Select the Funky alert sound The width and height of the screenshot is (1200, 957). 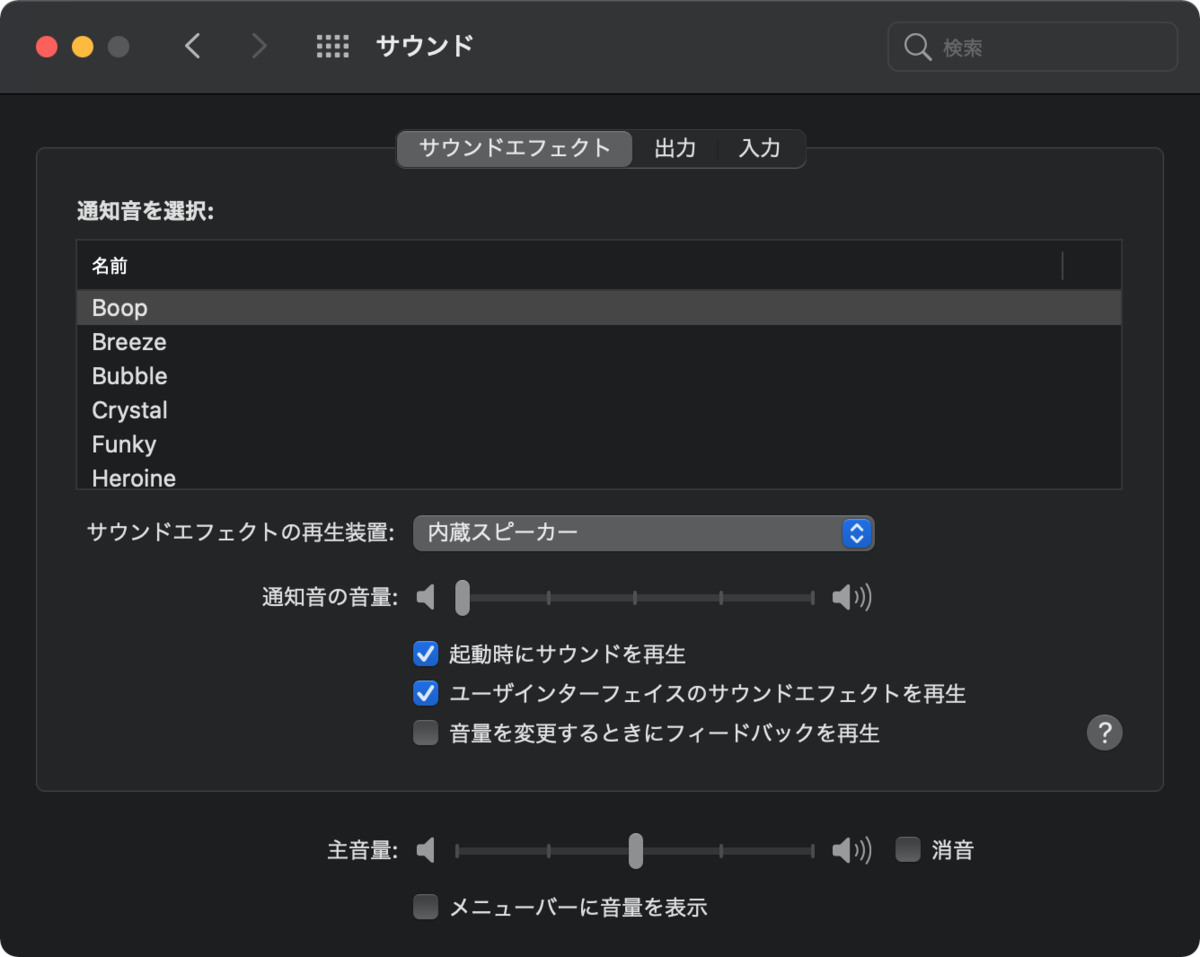123,444
